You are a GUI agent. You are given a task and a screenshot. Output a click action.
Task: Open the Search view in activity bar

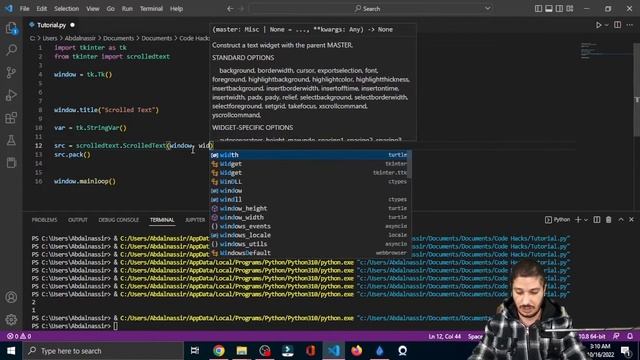11,50
